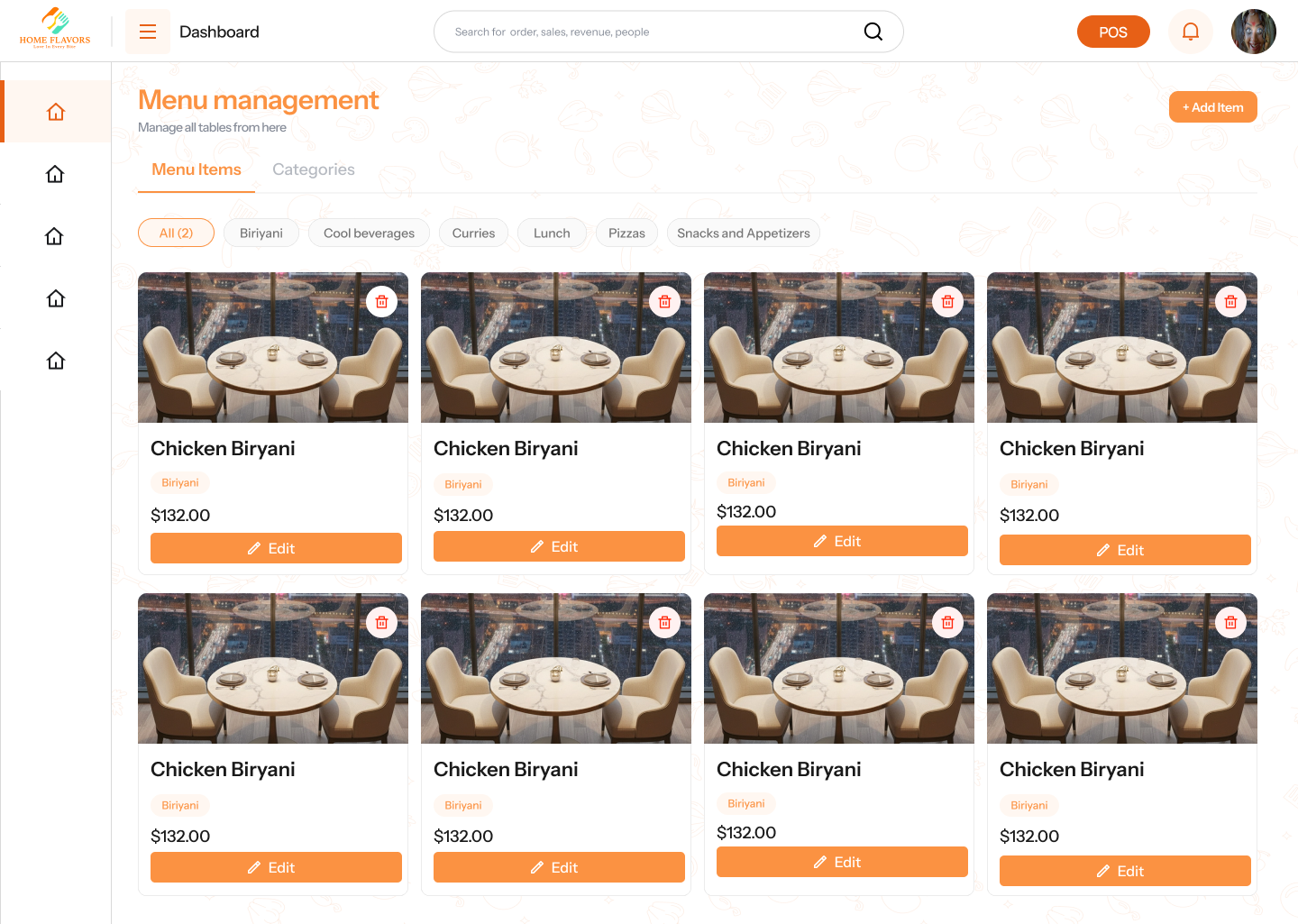Edit second Chicken Biryani in top row
Image resolution: width=1298 pixels, height=924 pixels.
559,546
